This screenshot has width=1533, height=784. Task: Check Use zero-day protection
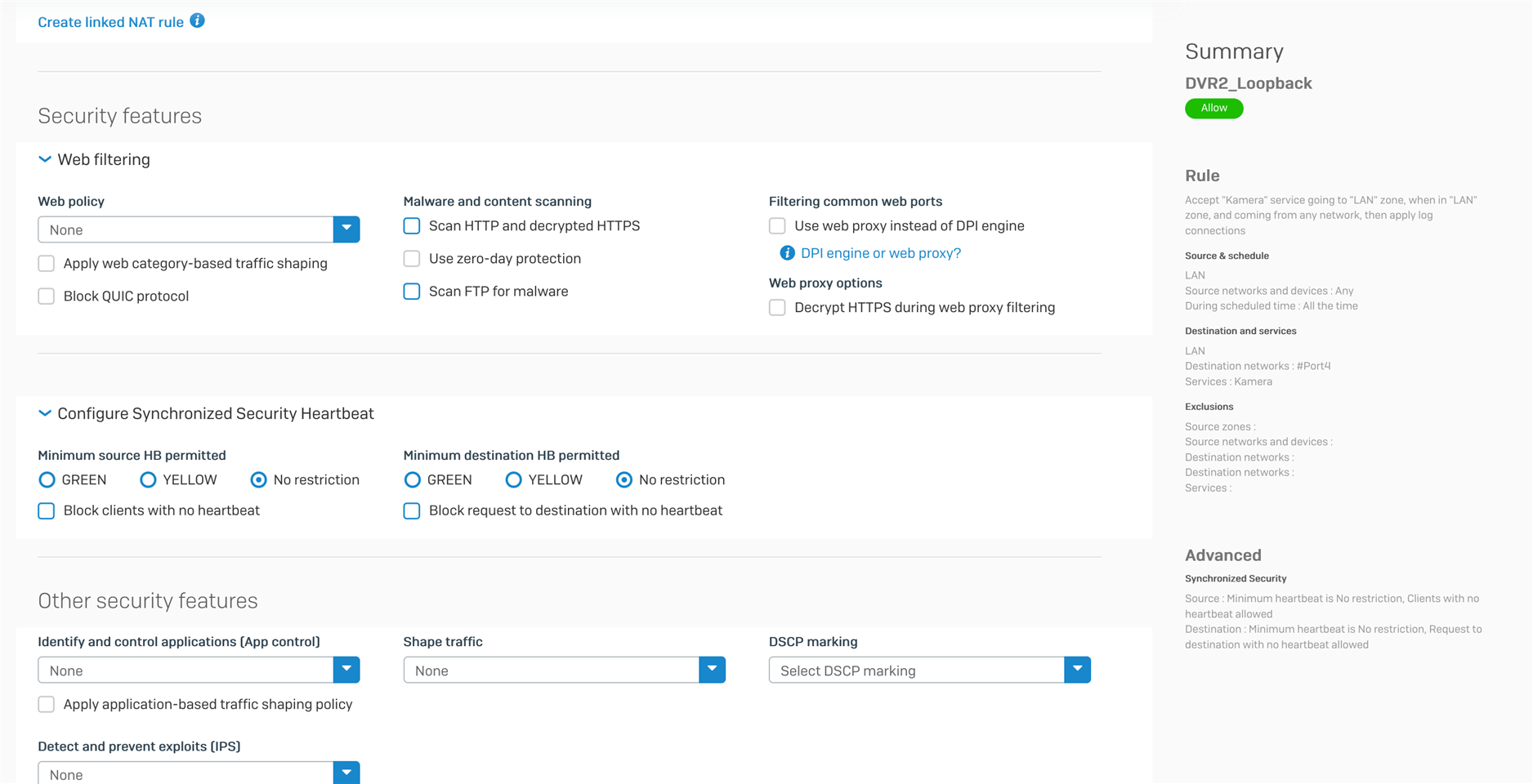tap(412, 258)
